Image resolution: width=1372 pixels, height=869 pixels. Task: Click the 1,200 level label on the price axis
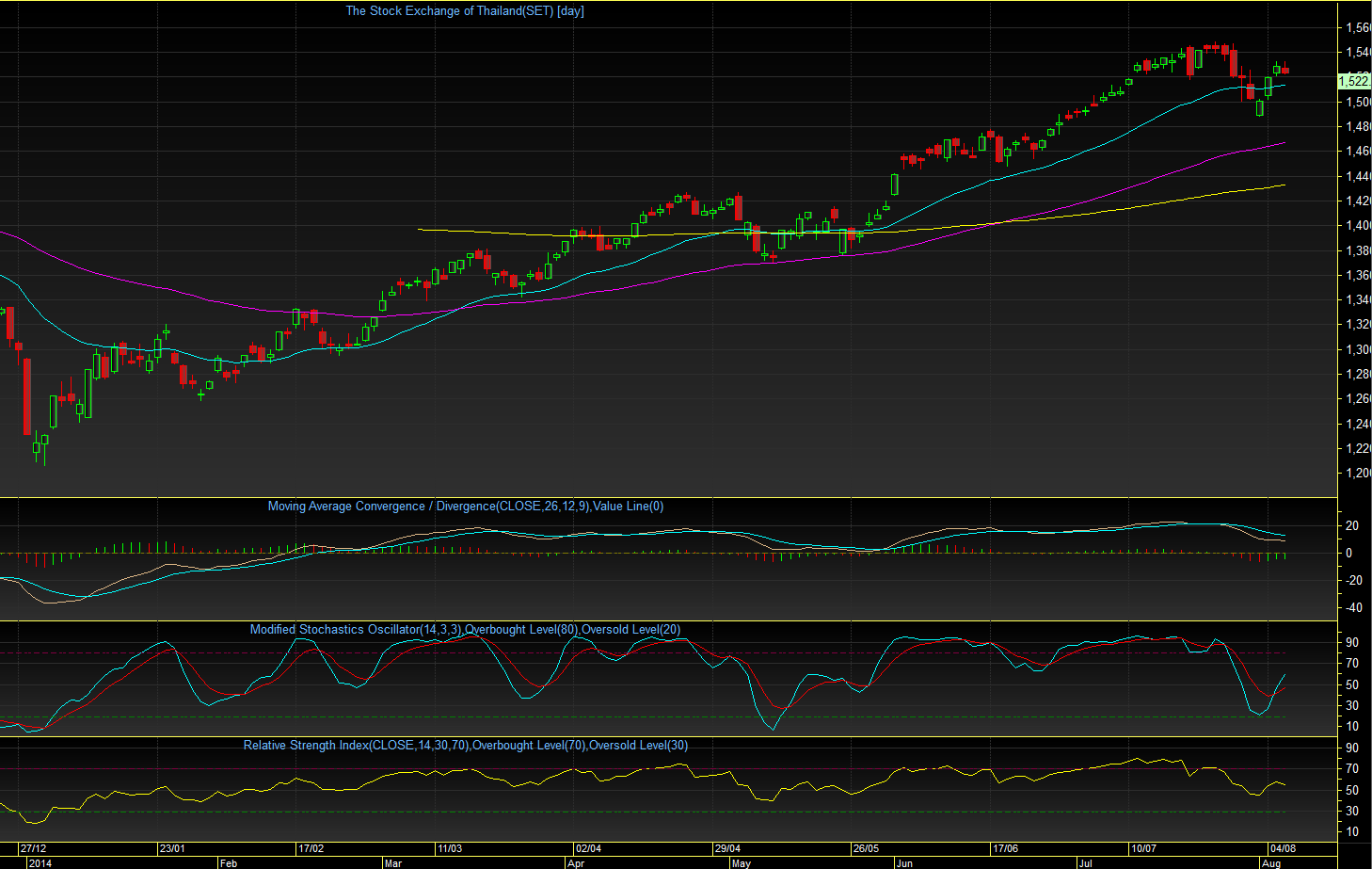point(1358,474)
